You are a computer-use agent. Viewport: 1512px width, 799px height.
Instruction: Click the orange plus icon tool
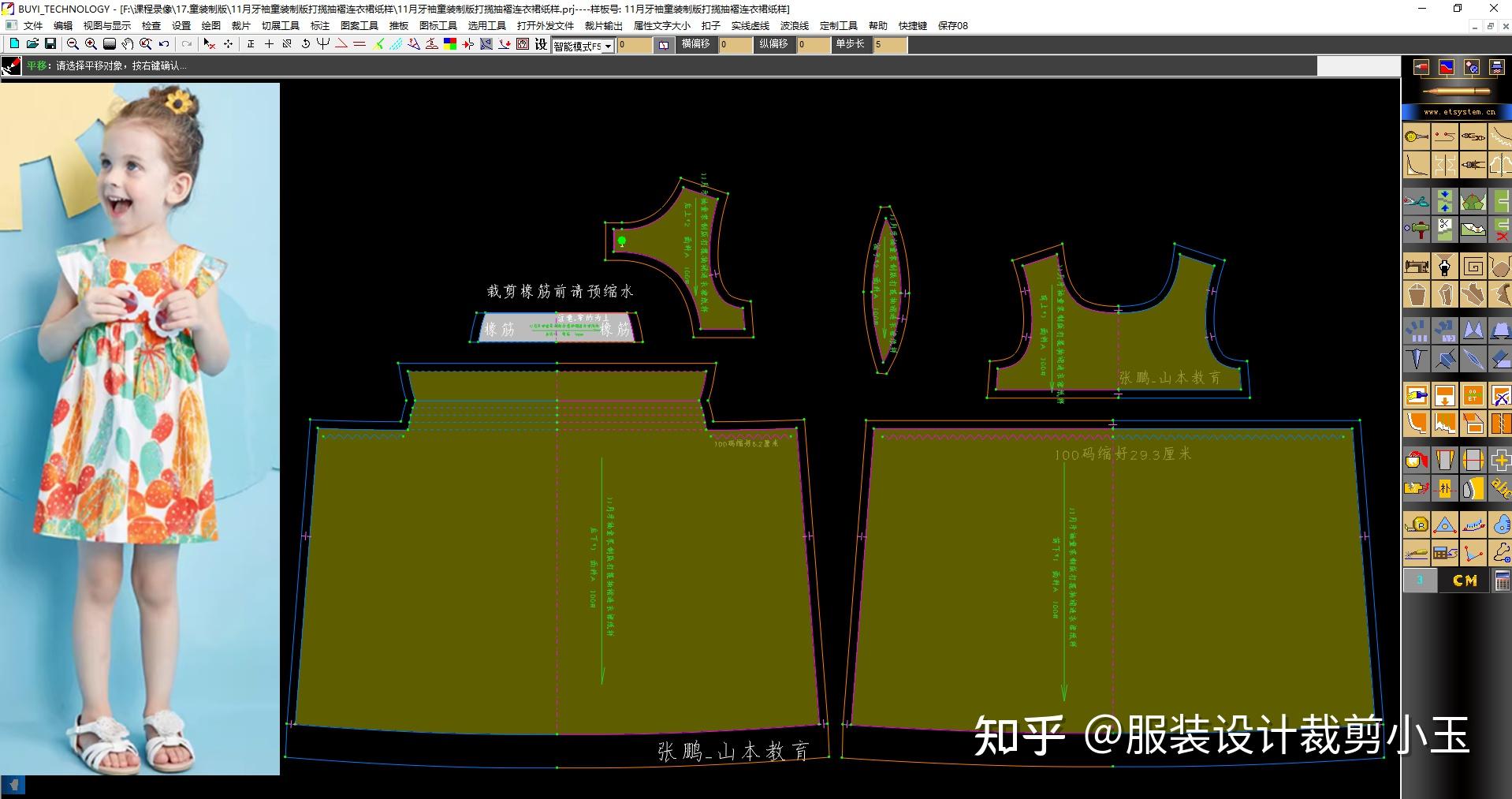tap(1499, 460)
